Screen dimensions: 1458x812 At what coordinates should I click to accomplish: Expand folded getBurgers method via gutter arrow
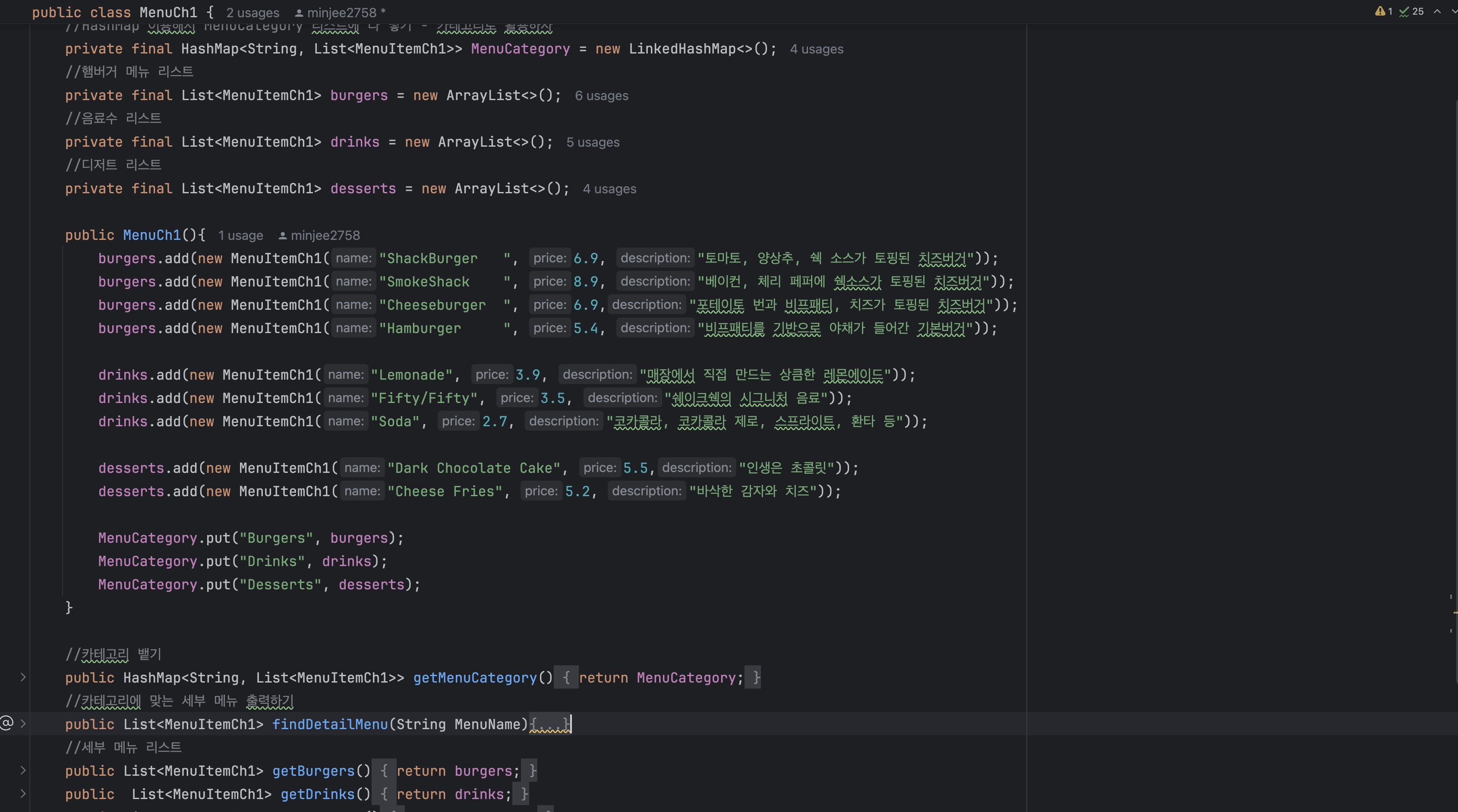pyautogui.click(x=23, y=770)
